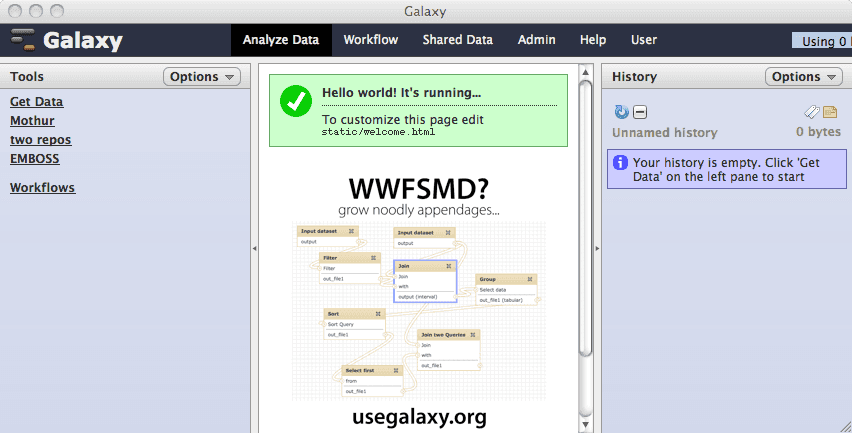Screen dimensions: 852x433
Task: Click the history annotation note icon
Action: (830, 112)
